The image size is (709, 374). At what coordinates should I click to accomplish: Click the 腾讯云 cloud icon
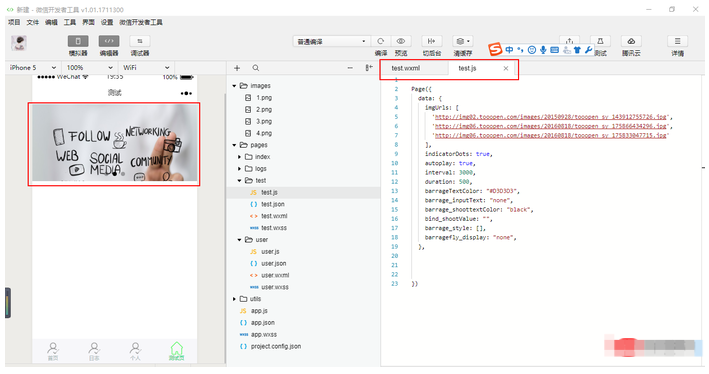[631, 41]
